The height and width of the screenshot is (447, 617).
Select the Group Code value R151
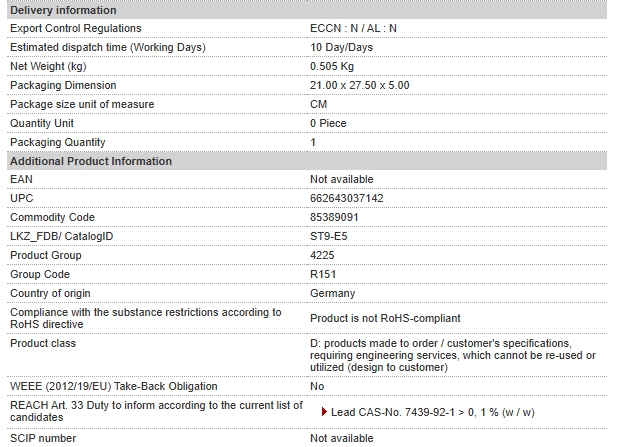point(323,274)
